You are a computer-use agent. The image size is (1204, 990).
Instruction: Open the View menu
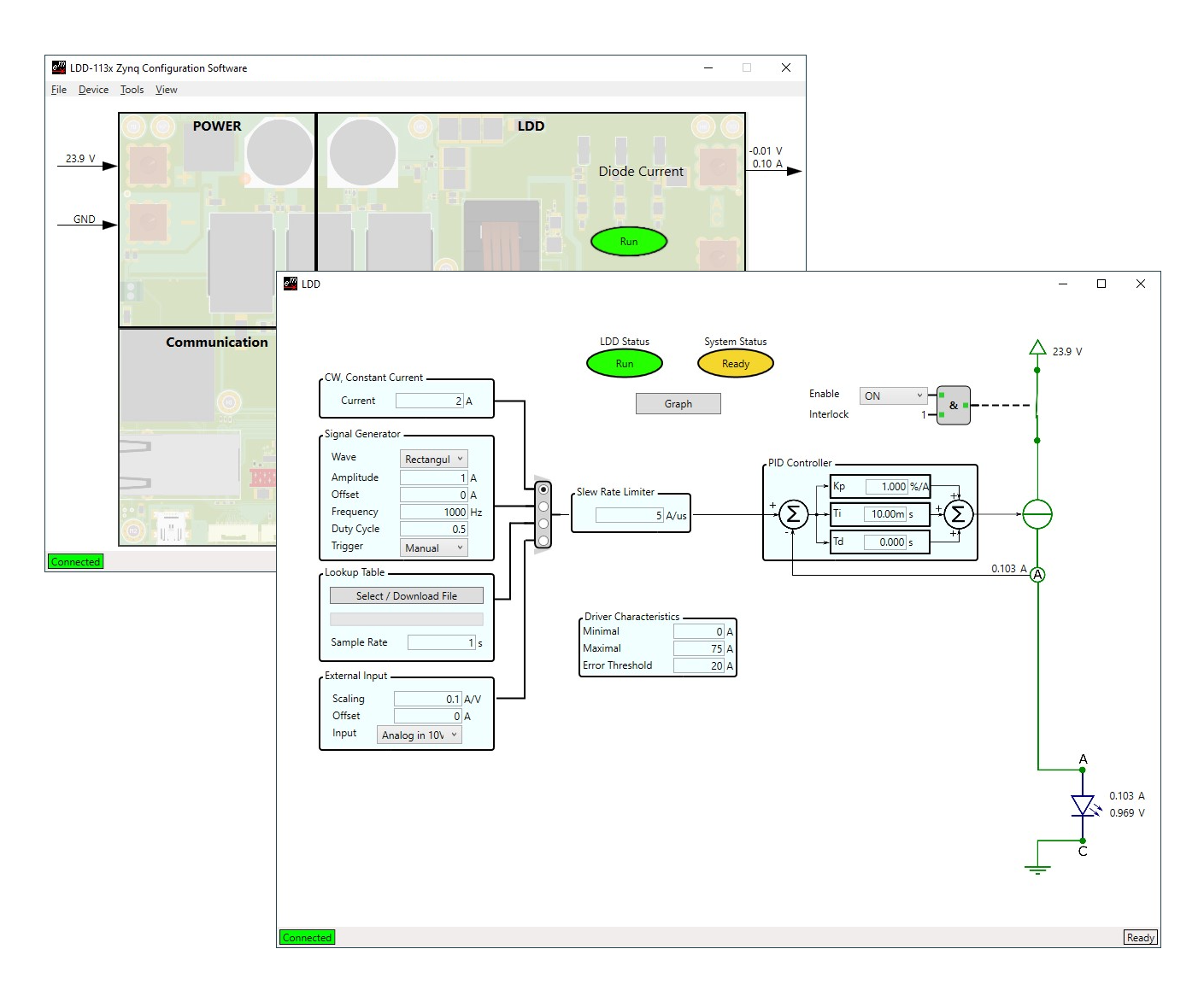coord(167,90)
